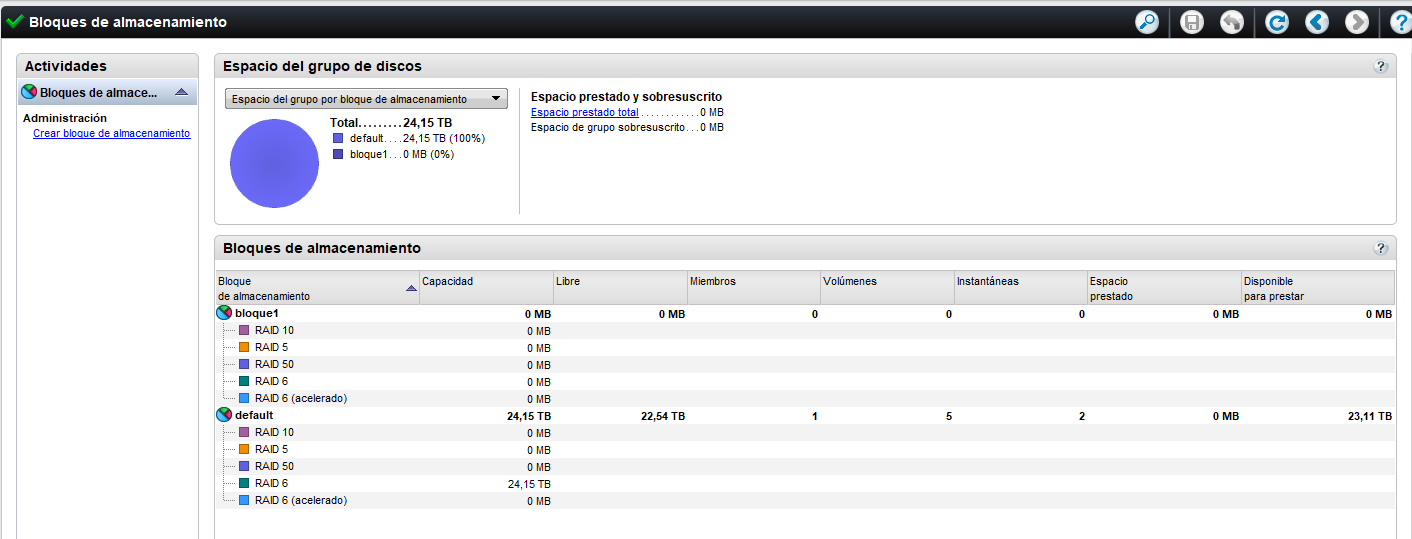Go back with the left arrow icon
The width and height of the screenshot is (1412, 539).
click(1317, 22)
